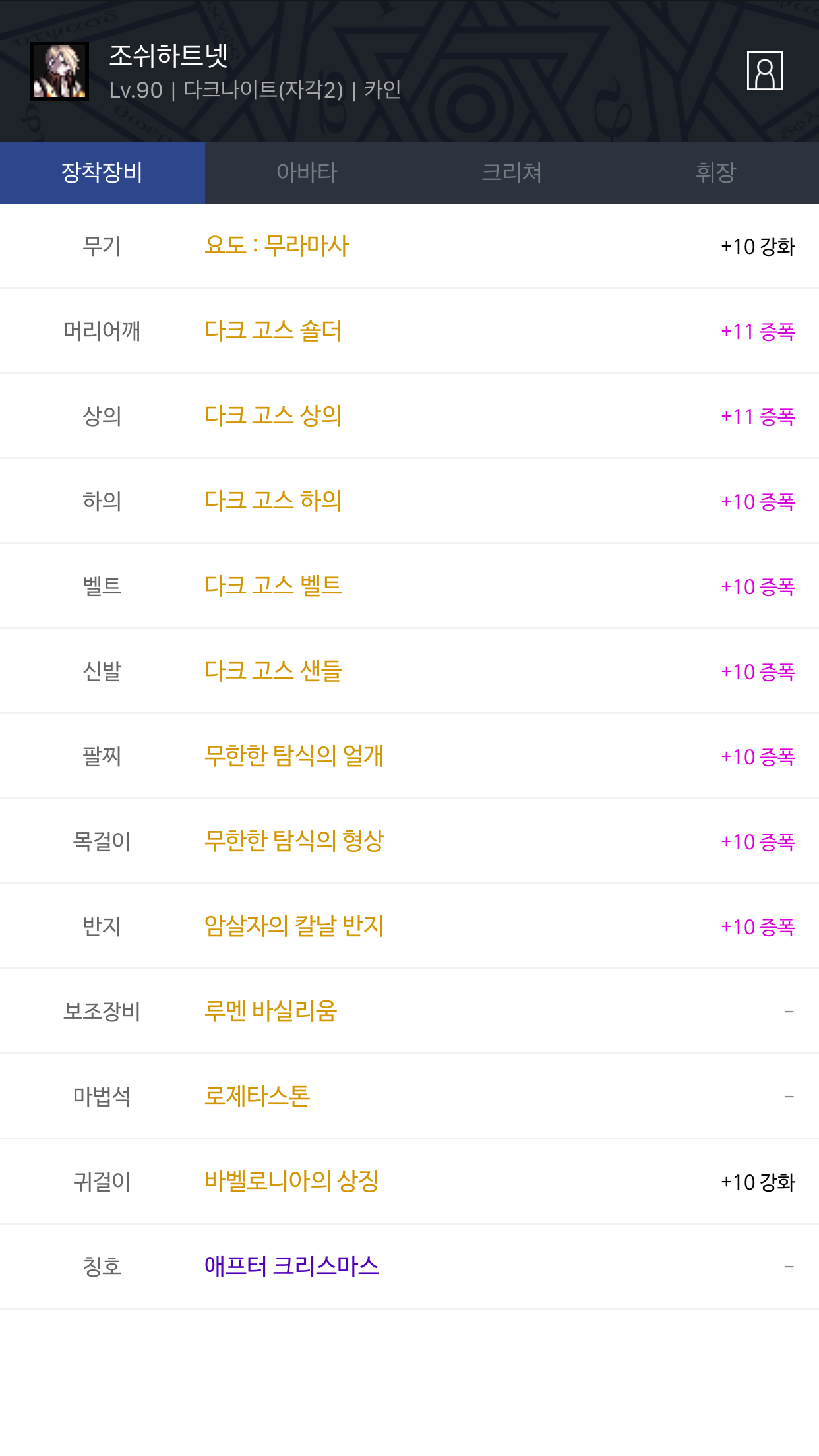Tap the character profile icon in header
This screenshot has height=1456, width=819.
click(x=764, y=71)
